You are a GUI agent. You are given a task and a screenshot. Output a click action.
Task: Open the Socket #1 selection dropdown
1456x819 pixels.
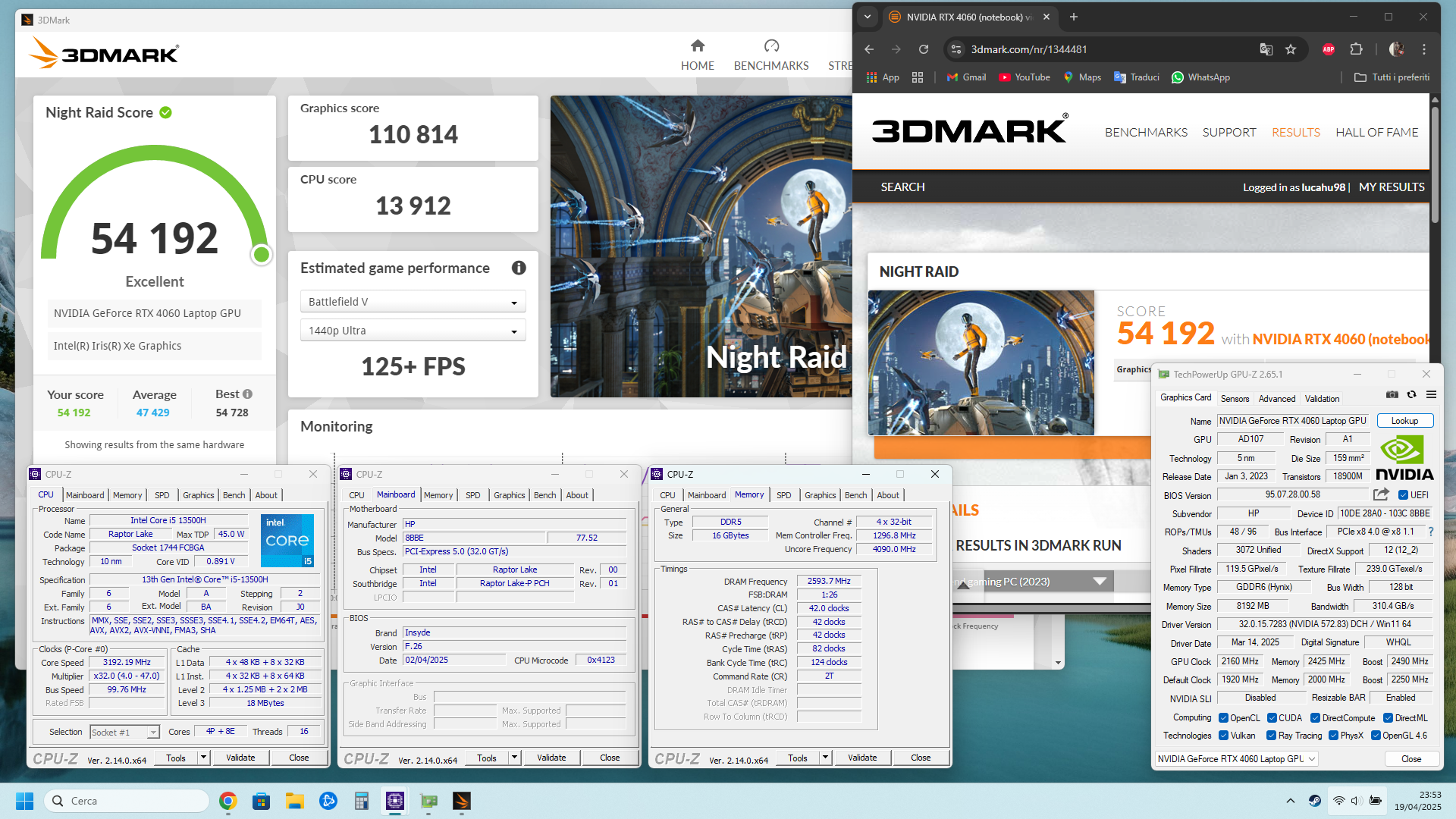click(124, 732)
